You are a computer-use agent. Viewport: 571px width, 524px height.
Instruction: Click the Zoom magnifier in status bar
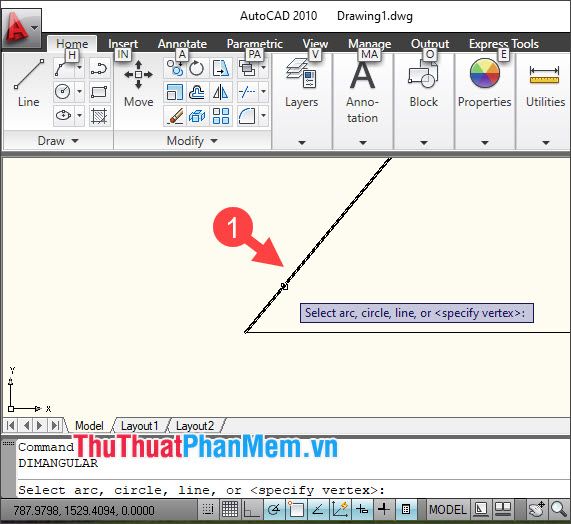(x=559, y=509)
